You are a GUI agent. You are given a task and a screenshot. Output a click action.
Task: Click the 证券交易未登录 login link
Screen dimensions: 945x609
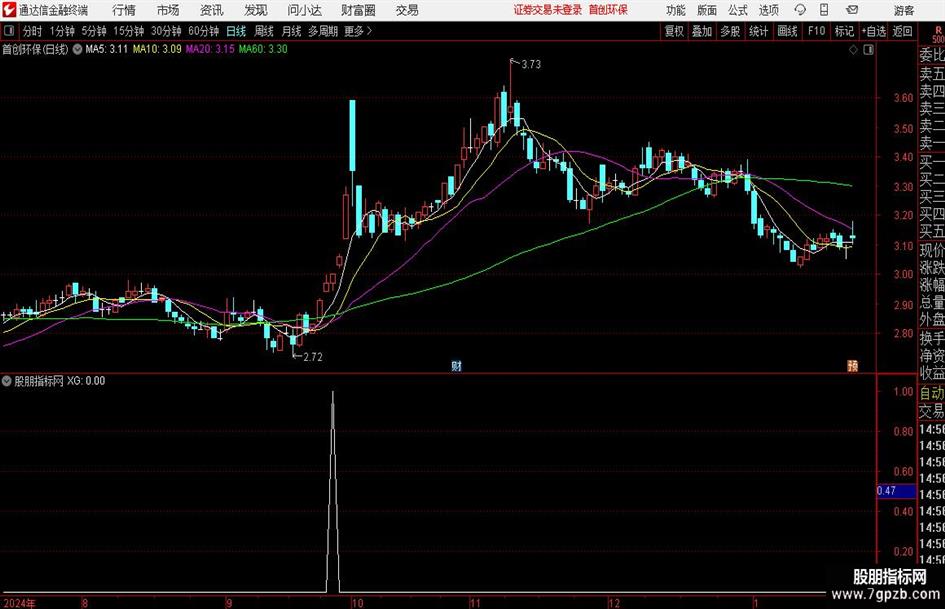(548, 10)
